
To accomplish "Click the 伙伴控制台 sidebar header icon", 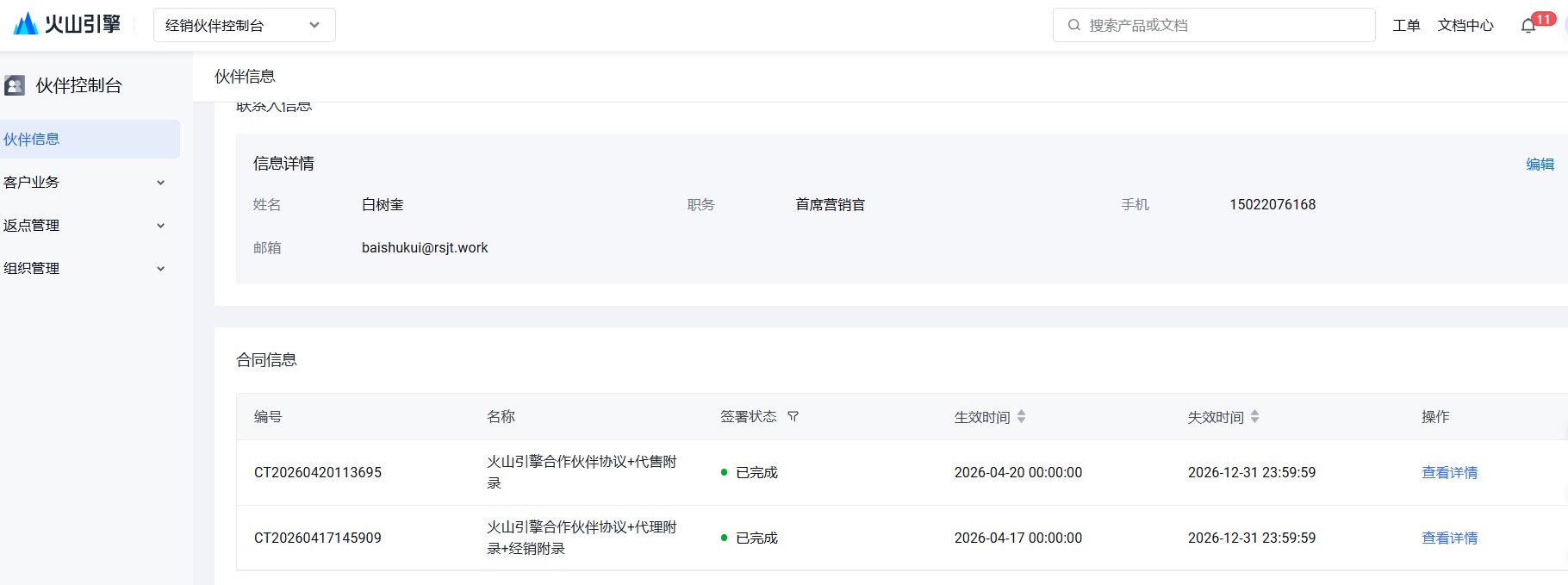I will pos(15,85).
